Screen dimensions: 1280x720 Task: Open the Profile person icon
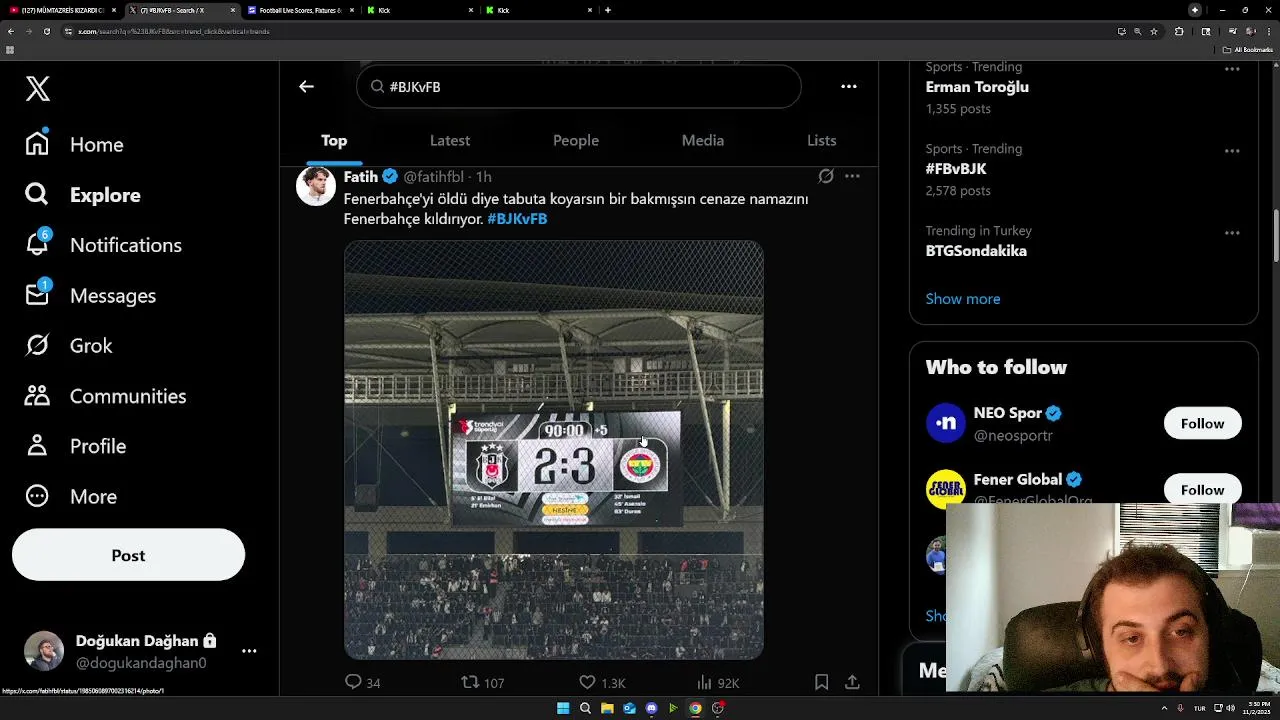pyautogui.click(x=37, y=445)
